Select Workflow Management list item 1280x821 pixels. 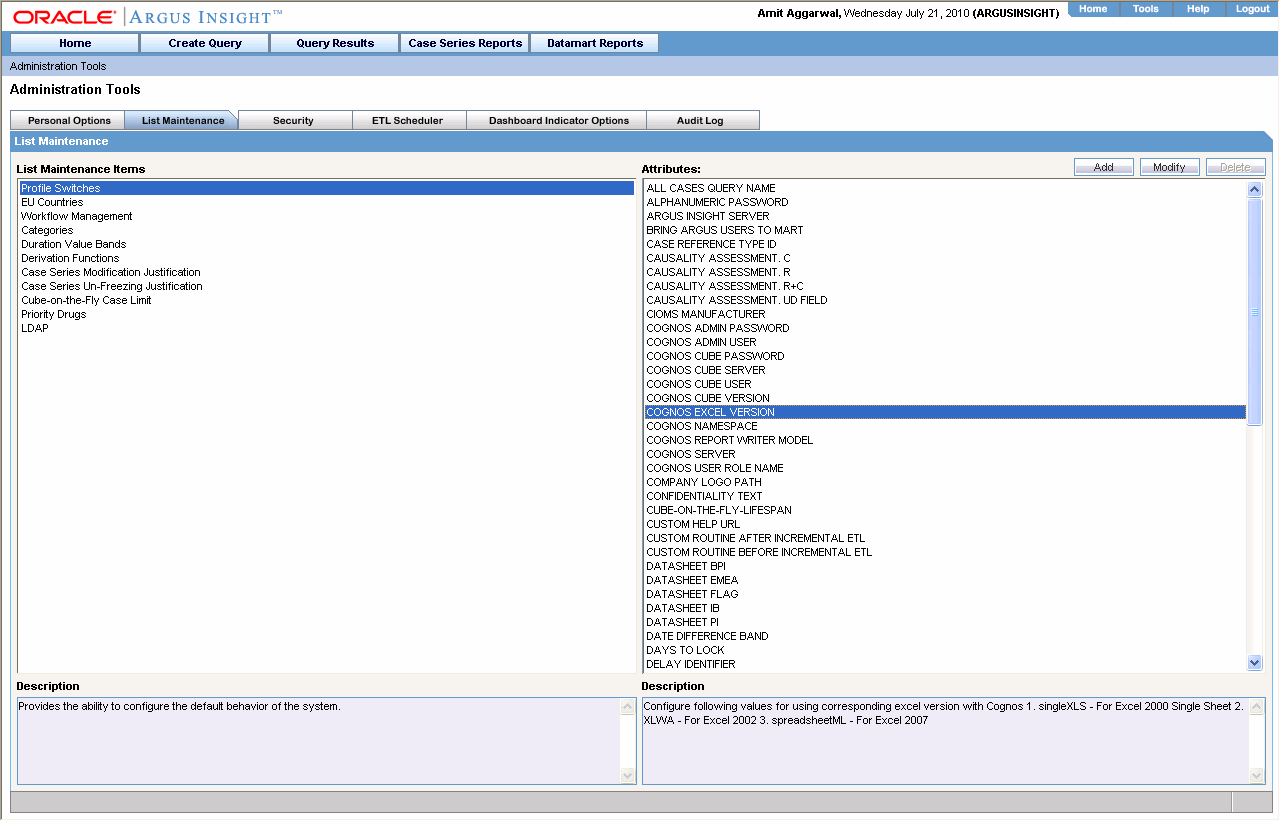[327, 216]
